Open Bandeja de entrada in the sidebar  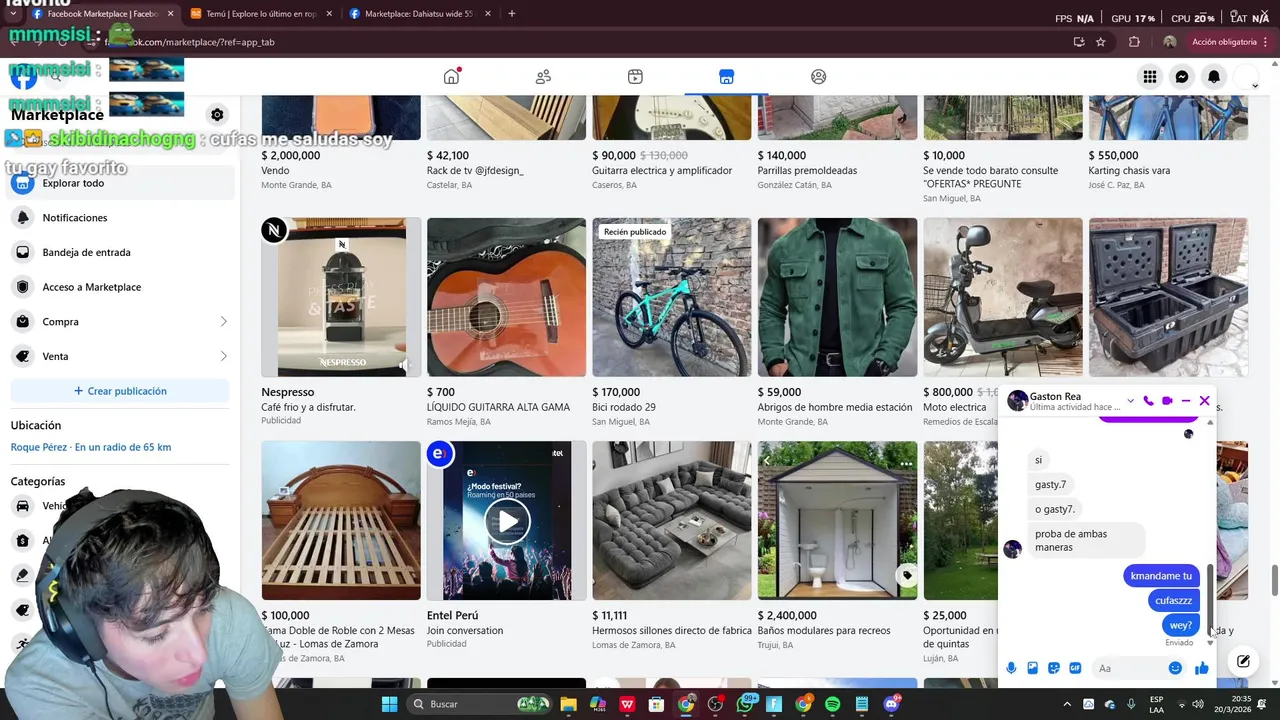tap(120, 252)
